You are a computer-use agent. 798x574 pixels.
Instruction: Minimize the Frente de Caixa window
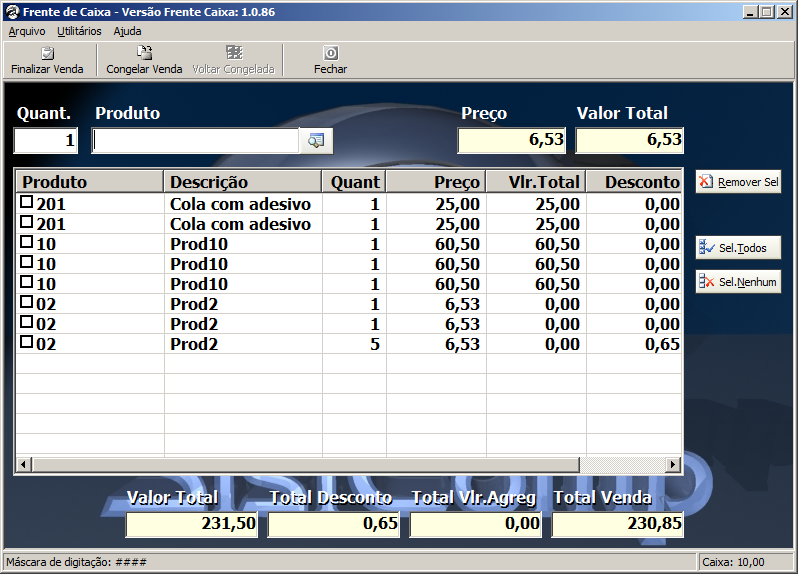750,12
